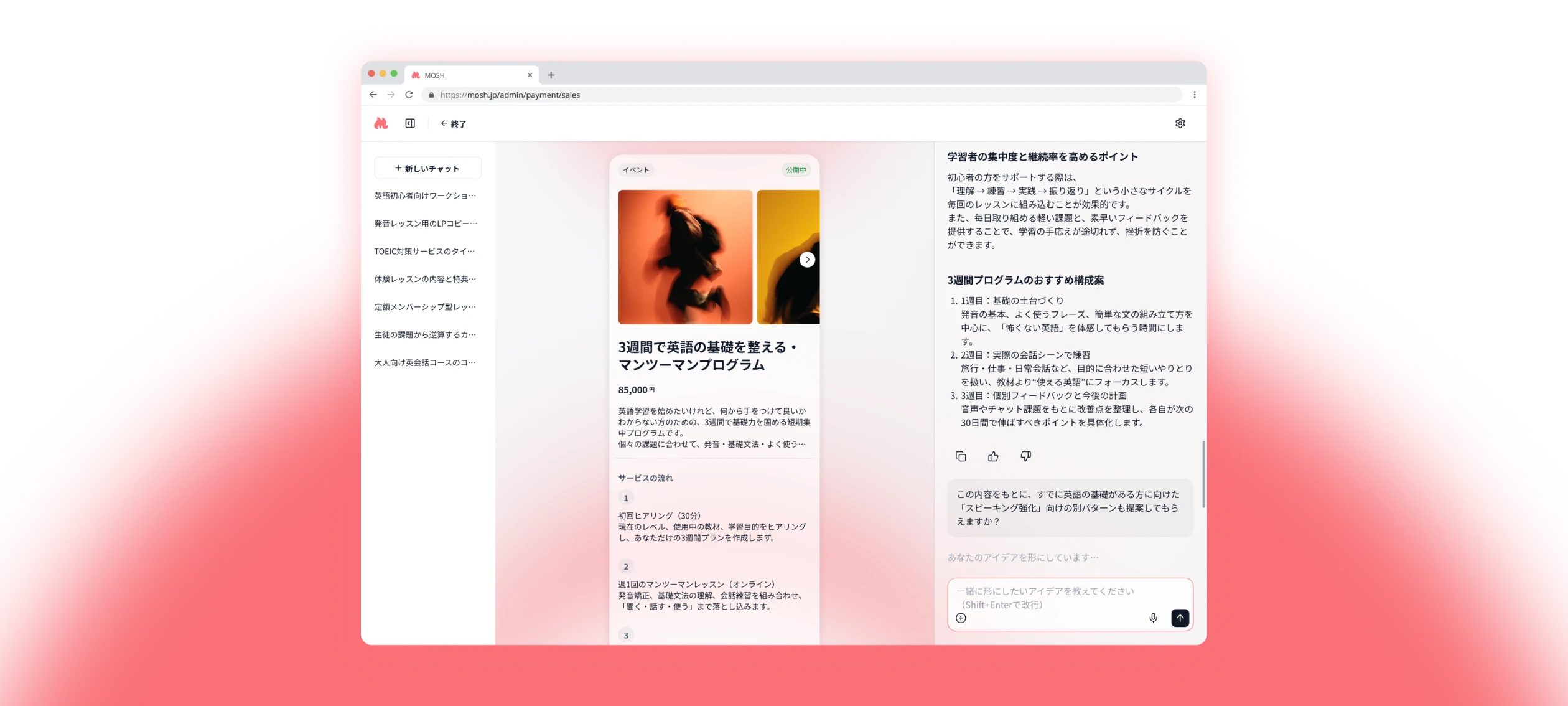Click the microphone icon for voice input

(1154, 618)
